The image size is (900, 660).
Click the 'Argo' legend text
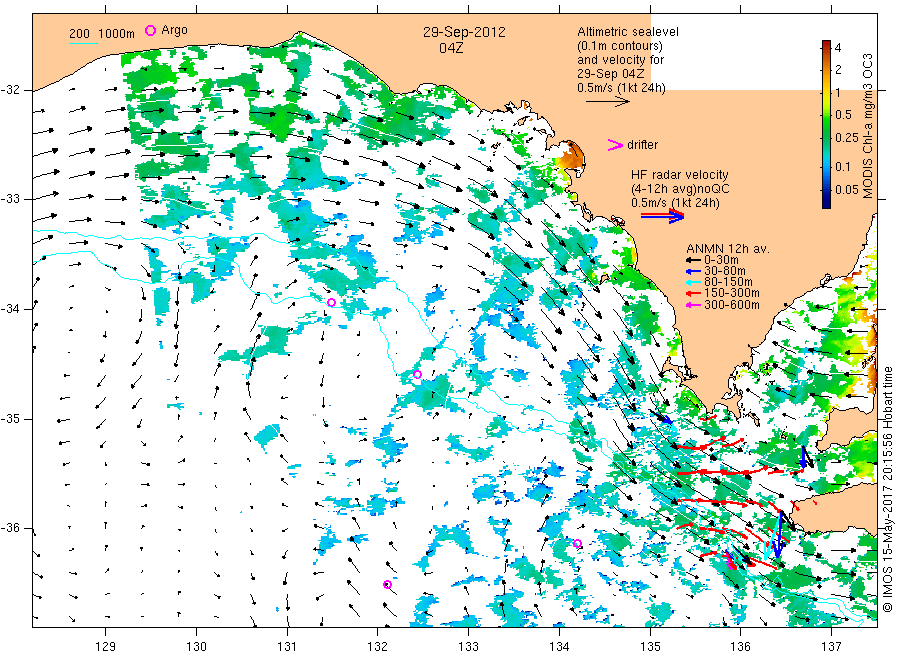[174, 30]
